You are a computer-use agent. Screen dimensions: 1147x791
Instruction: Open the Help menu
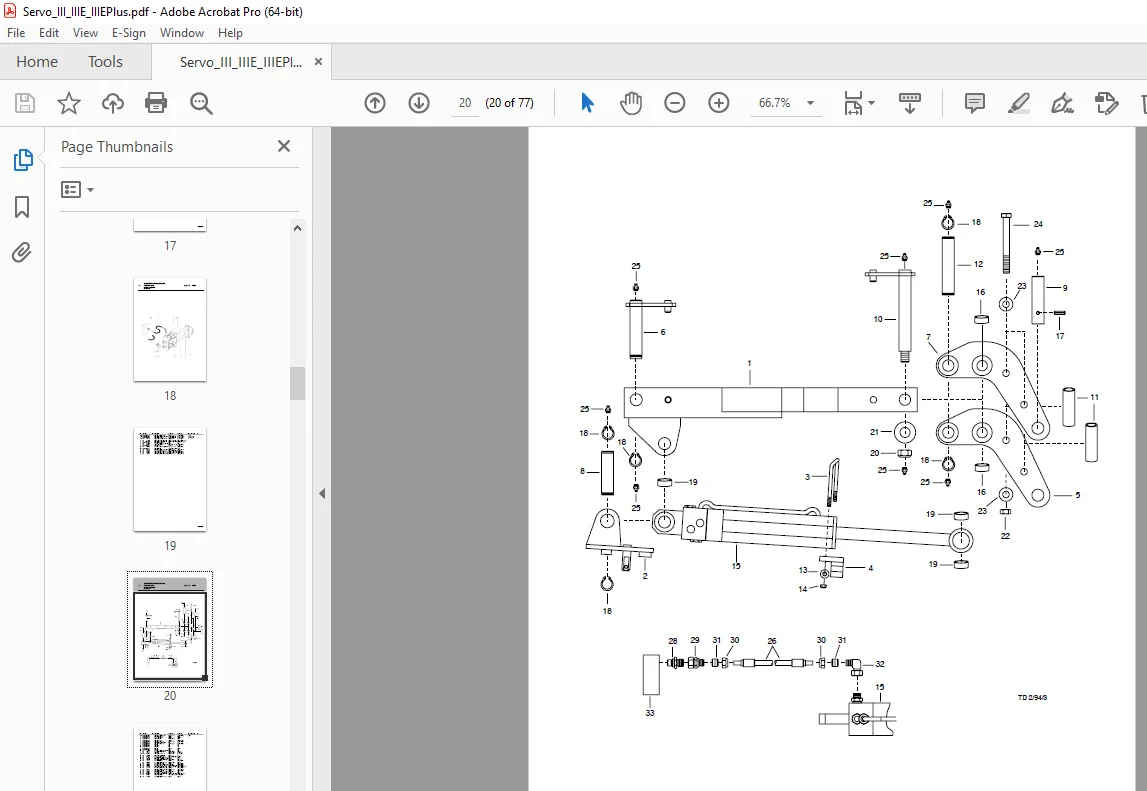[230, 33]
